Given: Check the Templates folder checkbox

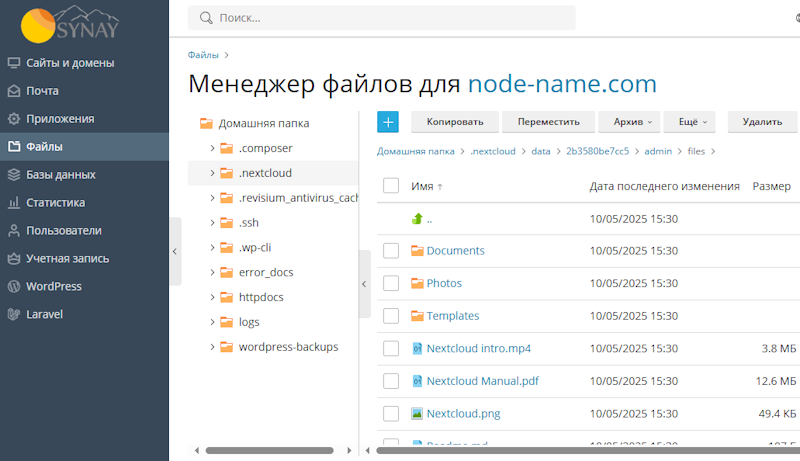Looking at the screenshot, I should (391, 316).
